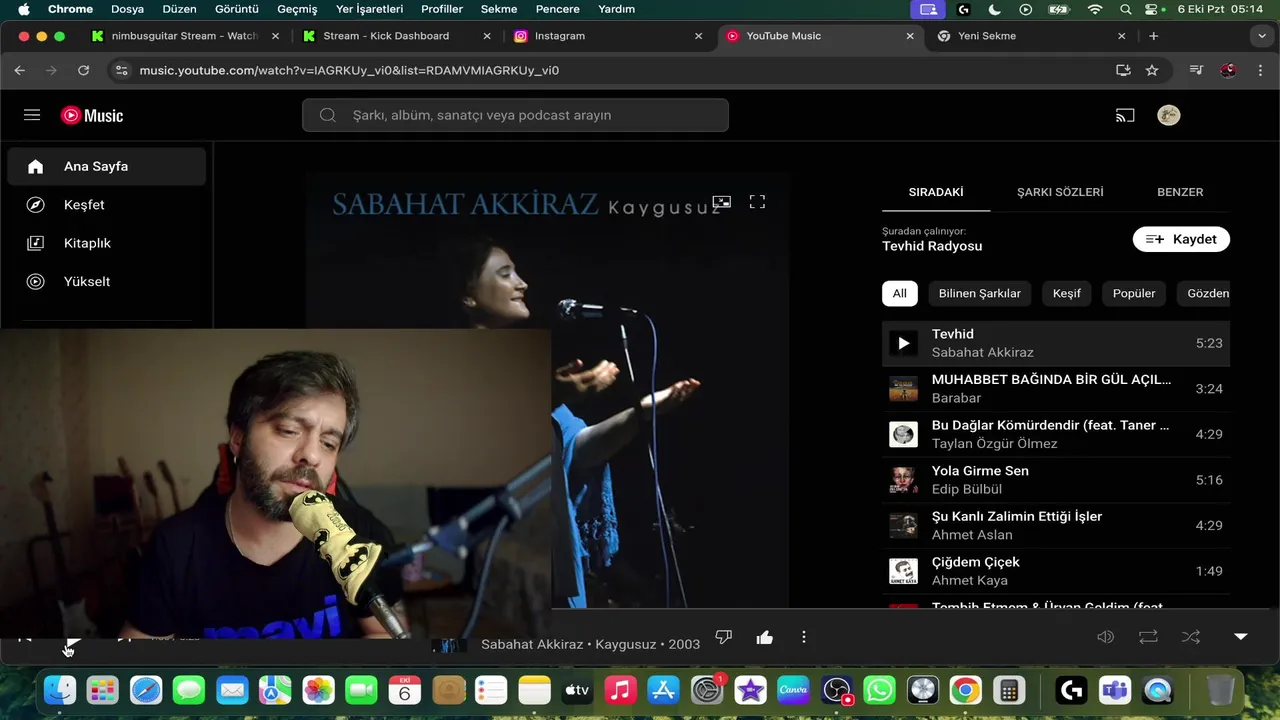Image resolution: width=1280 pixels, height=720 pixels.
Task: Go back in Chrome
Action: point(20,70)
